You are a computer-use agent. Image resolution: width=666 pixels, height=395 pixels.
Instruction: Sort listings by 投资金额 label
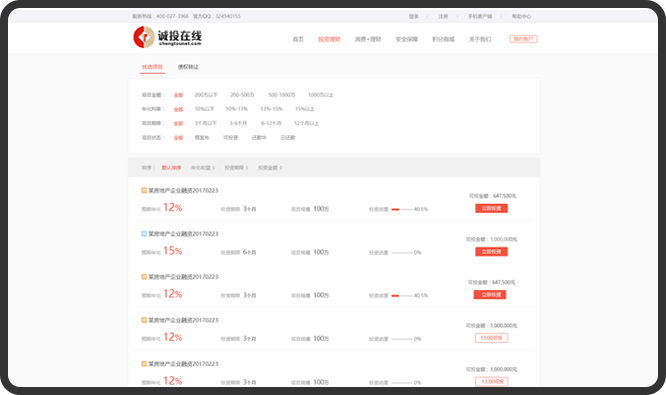[268, 168]
